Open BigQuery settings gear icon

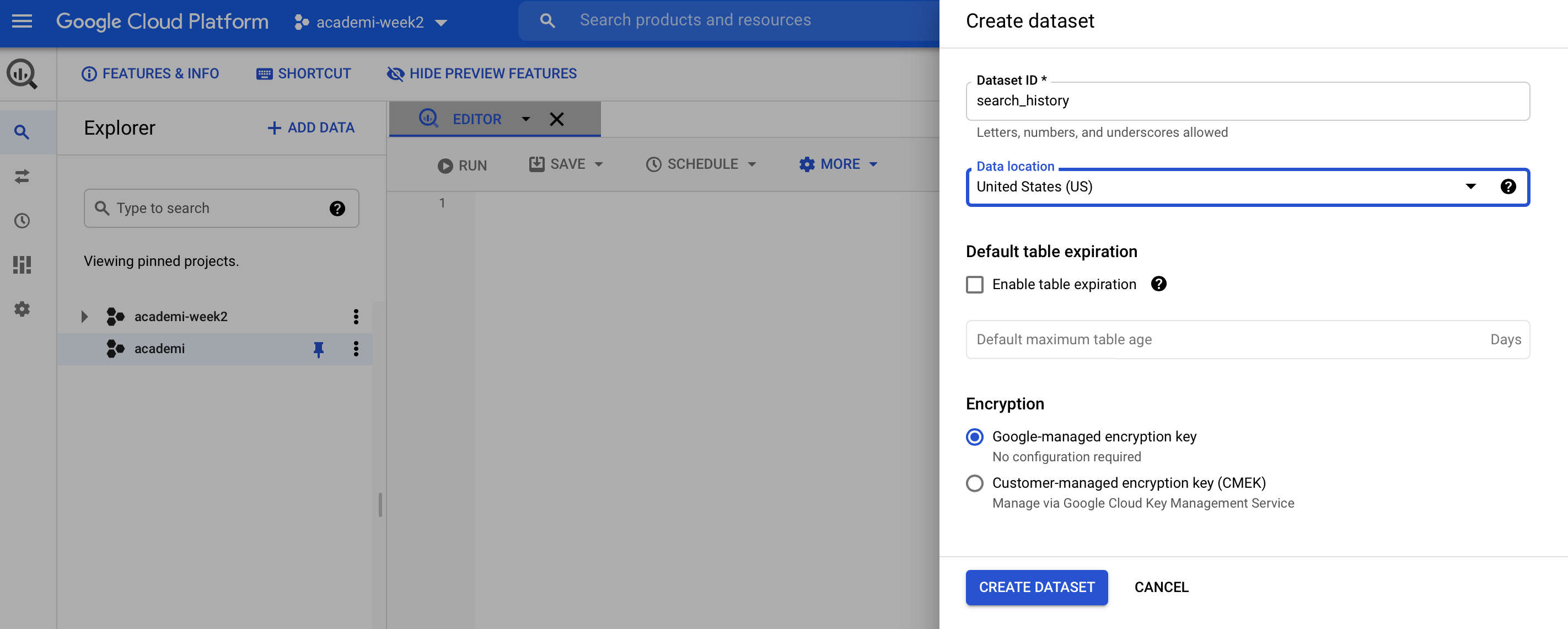pyautogui.click(x=23, y=309)
